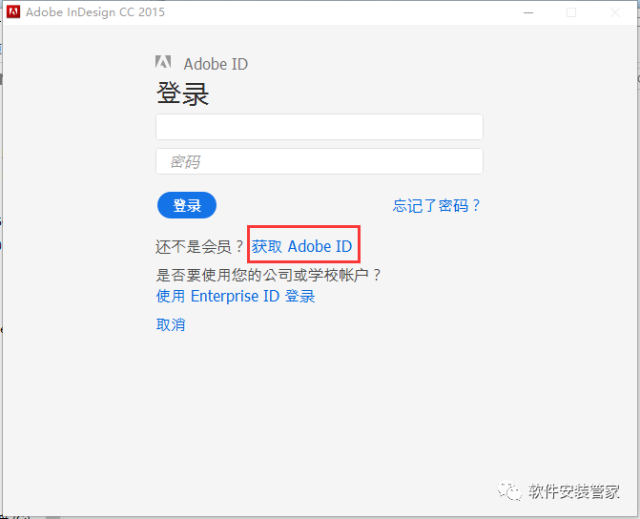Viewport: 640px width, 519px height.
Task: Minimize the Adobe InDesign login window
Action: (x=526, y=12)
